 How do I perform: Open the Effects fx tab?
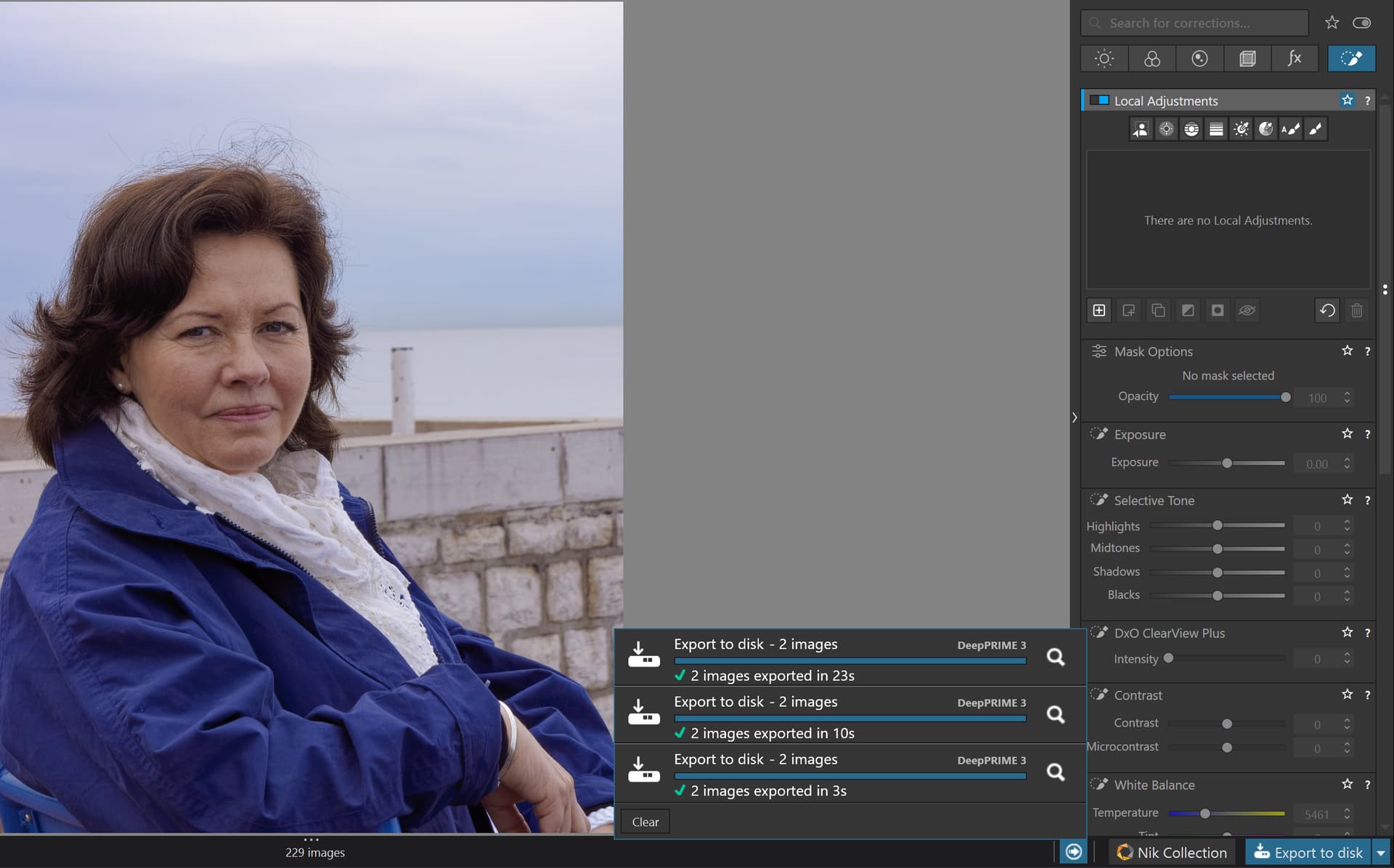[x=1295, y=59]
